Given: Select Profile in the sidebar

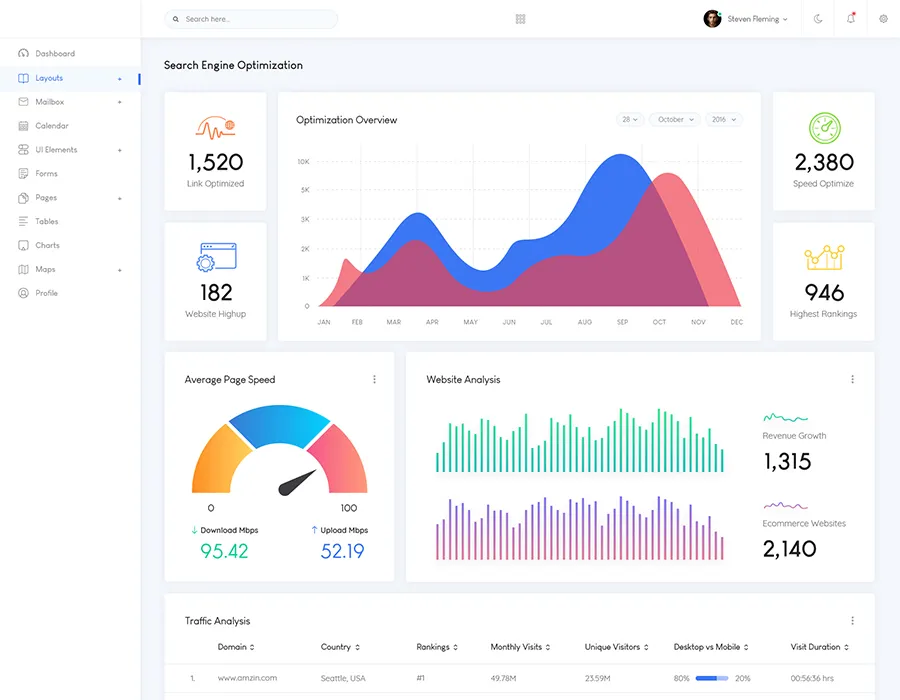Looking at the screenshot, I should coord(46,293).
